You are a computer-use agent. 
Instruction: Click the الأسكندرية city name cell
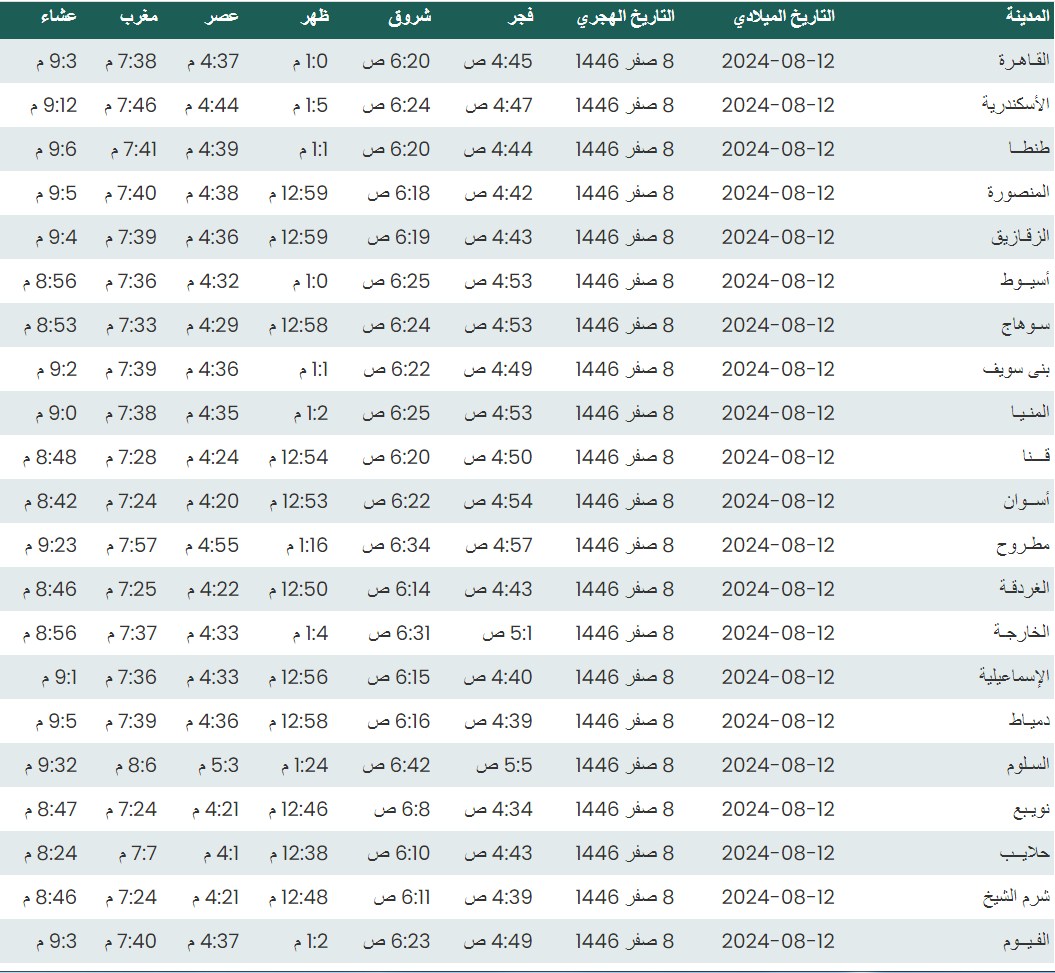coord(1013,105)
